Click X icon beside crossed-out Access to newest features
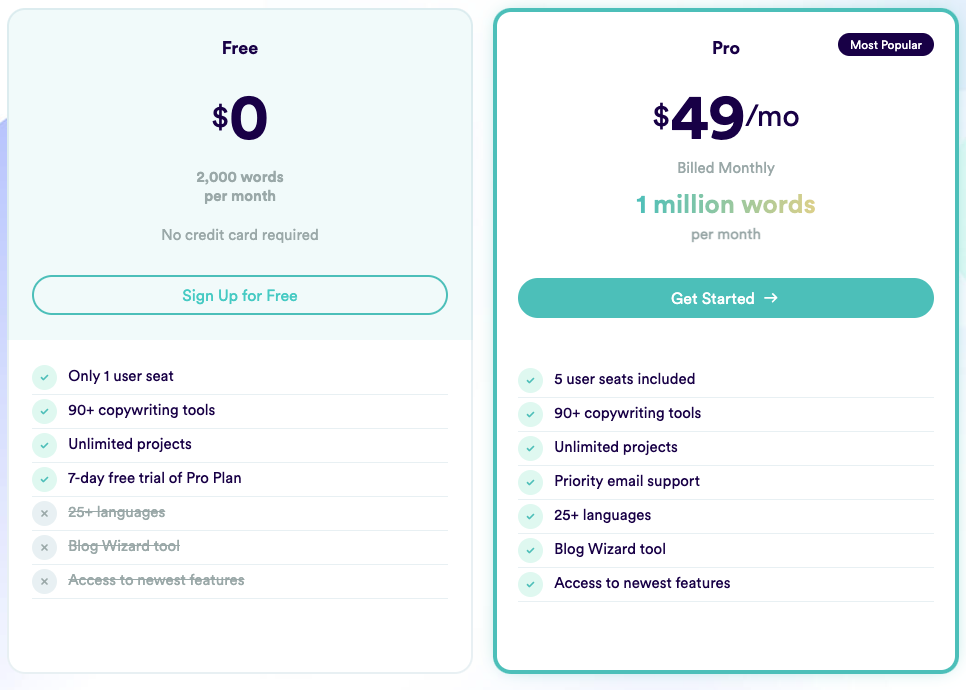This screenshot has height=690, width=966. click(x=44, y=581)
